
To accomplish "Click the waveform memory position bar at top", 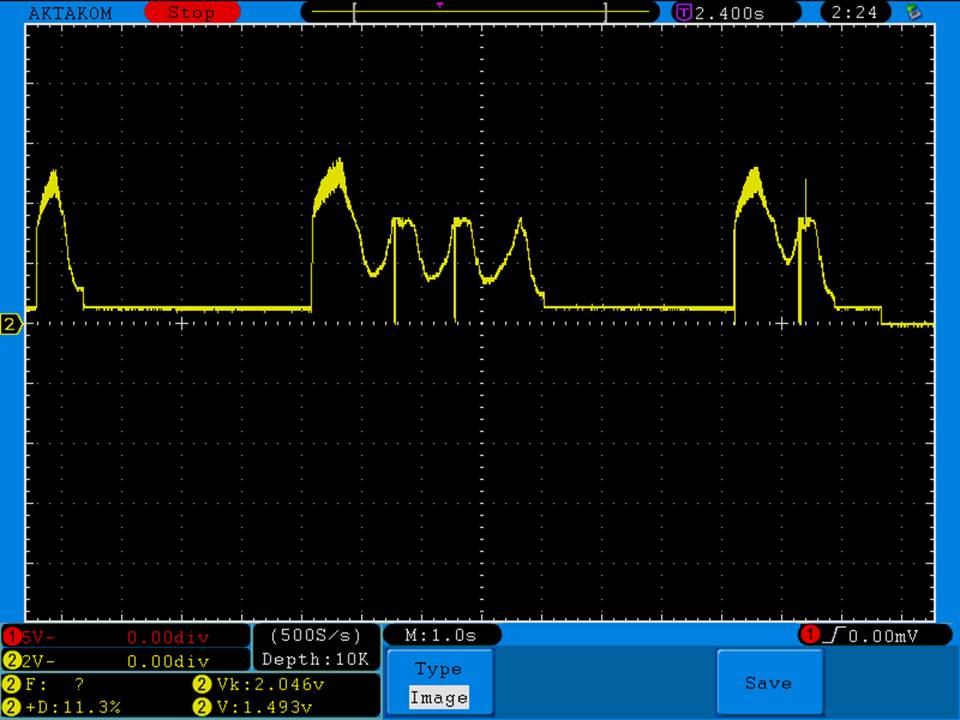I will (x=480, y=13).
